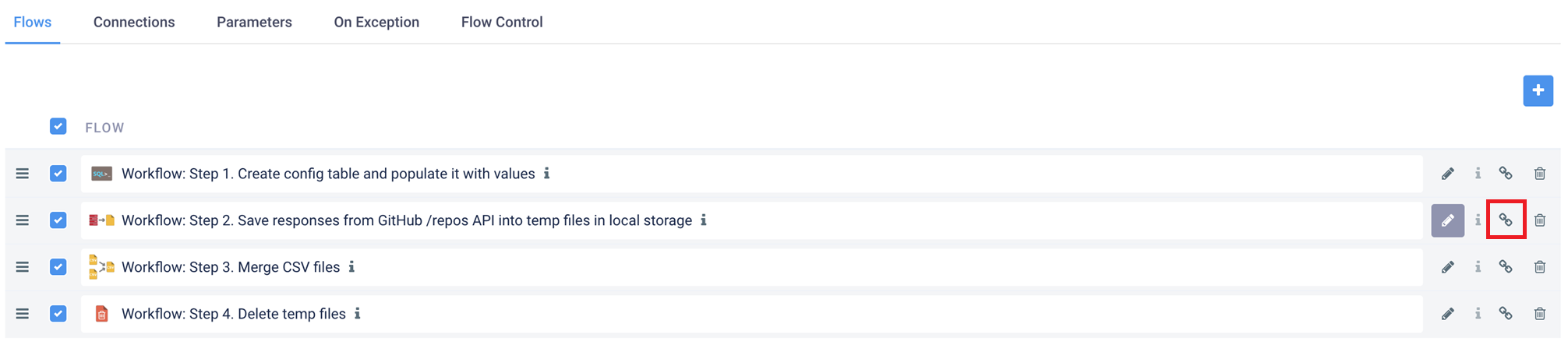
Task: Open the Flow Control tab
Action: [502, 23]
